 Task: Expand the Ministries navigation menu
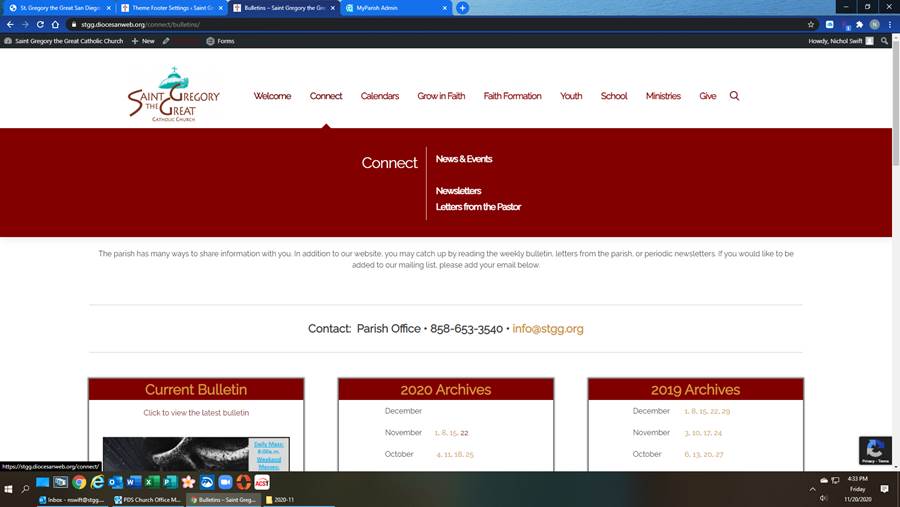coord(663,96)
